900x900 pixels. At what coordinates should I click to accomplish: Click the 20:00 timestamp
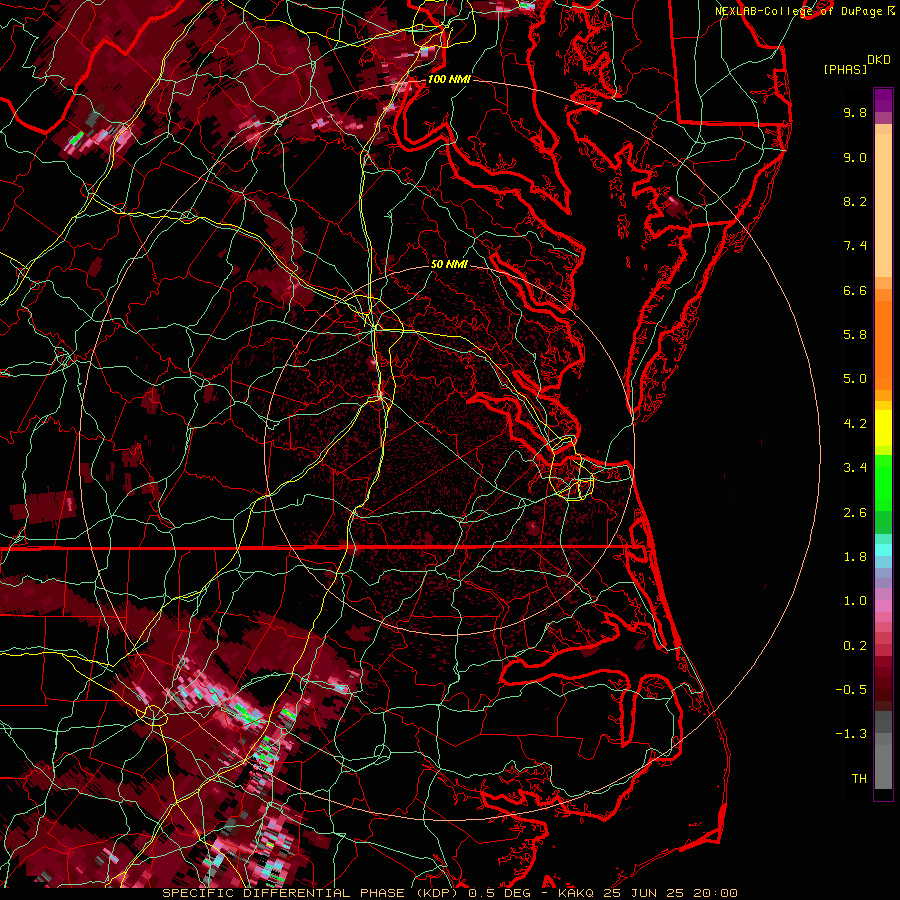pyautogui.click(x=715, y=893)
